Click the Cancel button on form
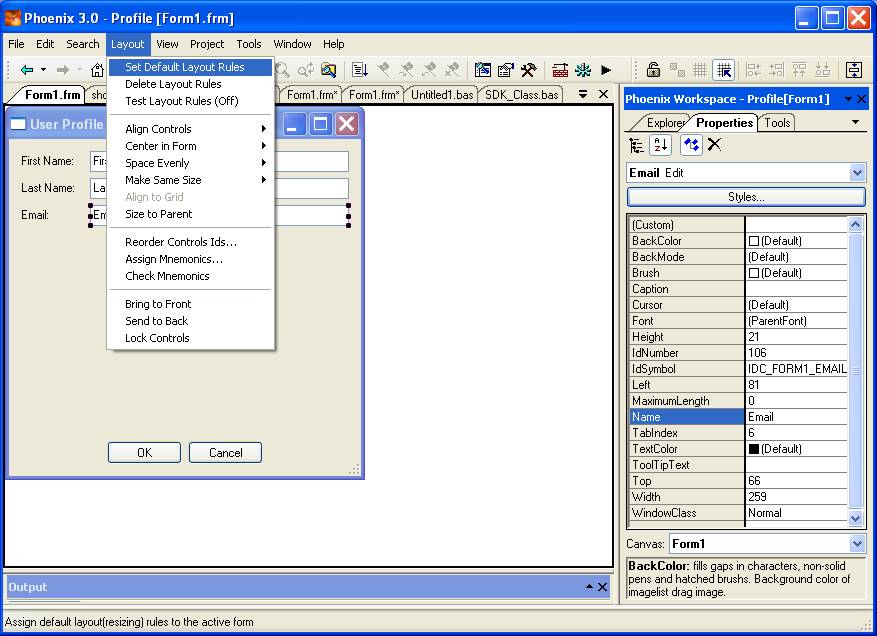877x636 pixels. click(225, 453)
